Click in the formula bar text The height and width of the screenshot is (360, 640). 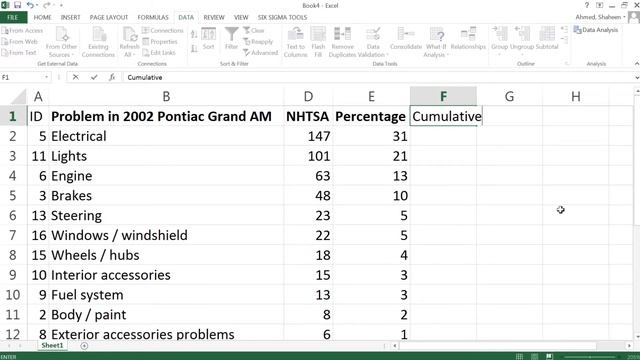pyautogui.click(x=144, y=77)
